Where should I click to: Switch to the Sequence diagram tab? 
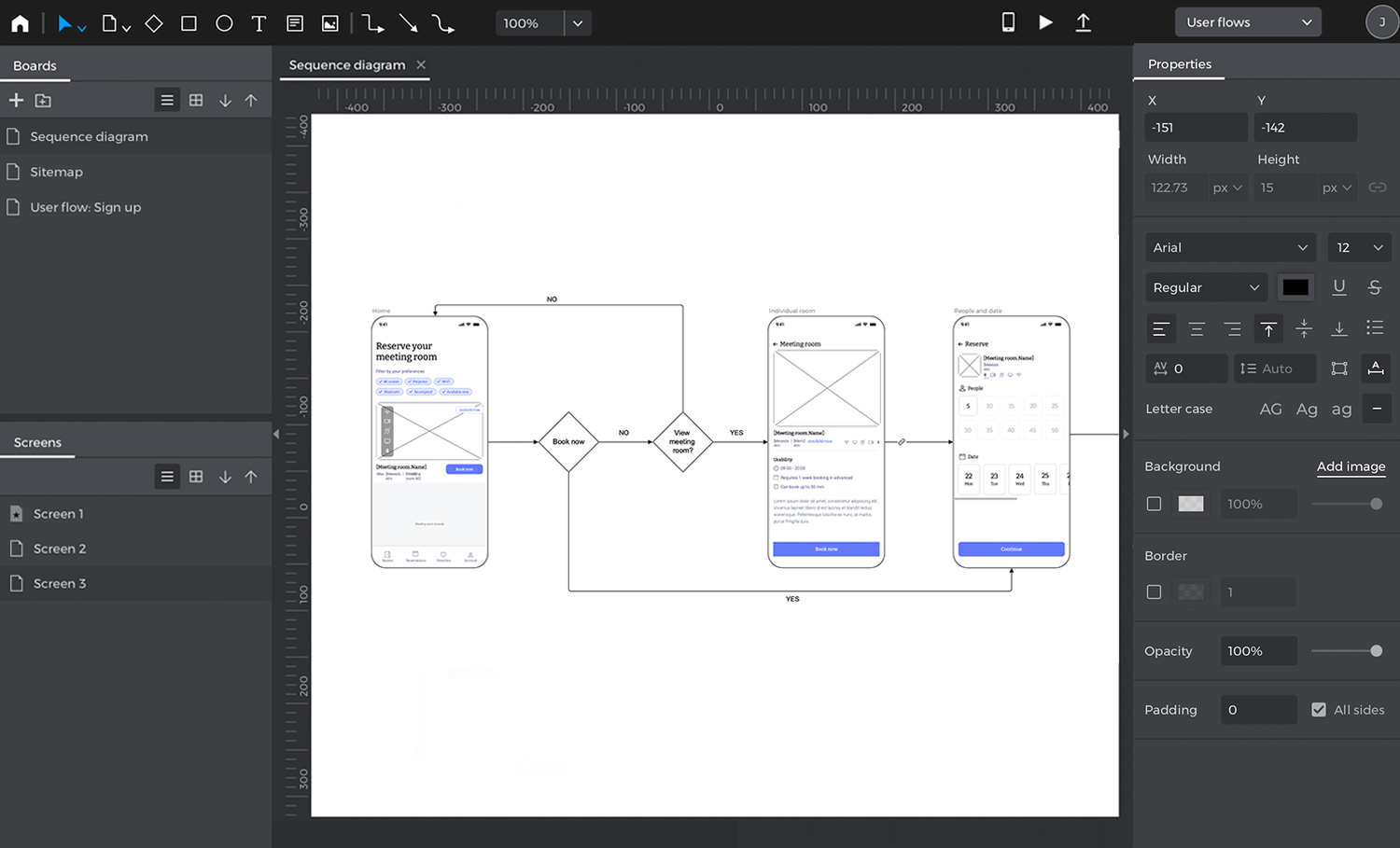pyautogui.click(x=347, y=65)
